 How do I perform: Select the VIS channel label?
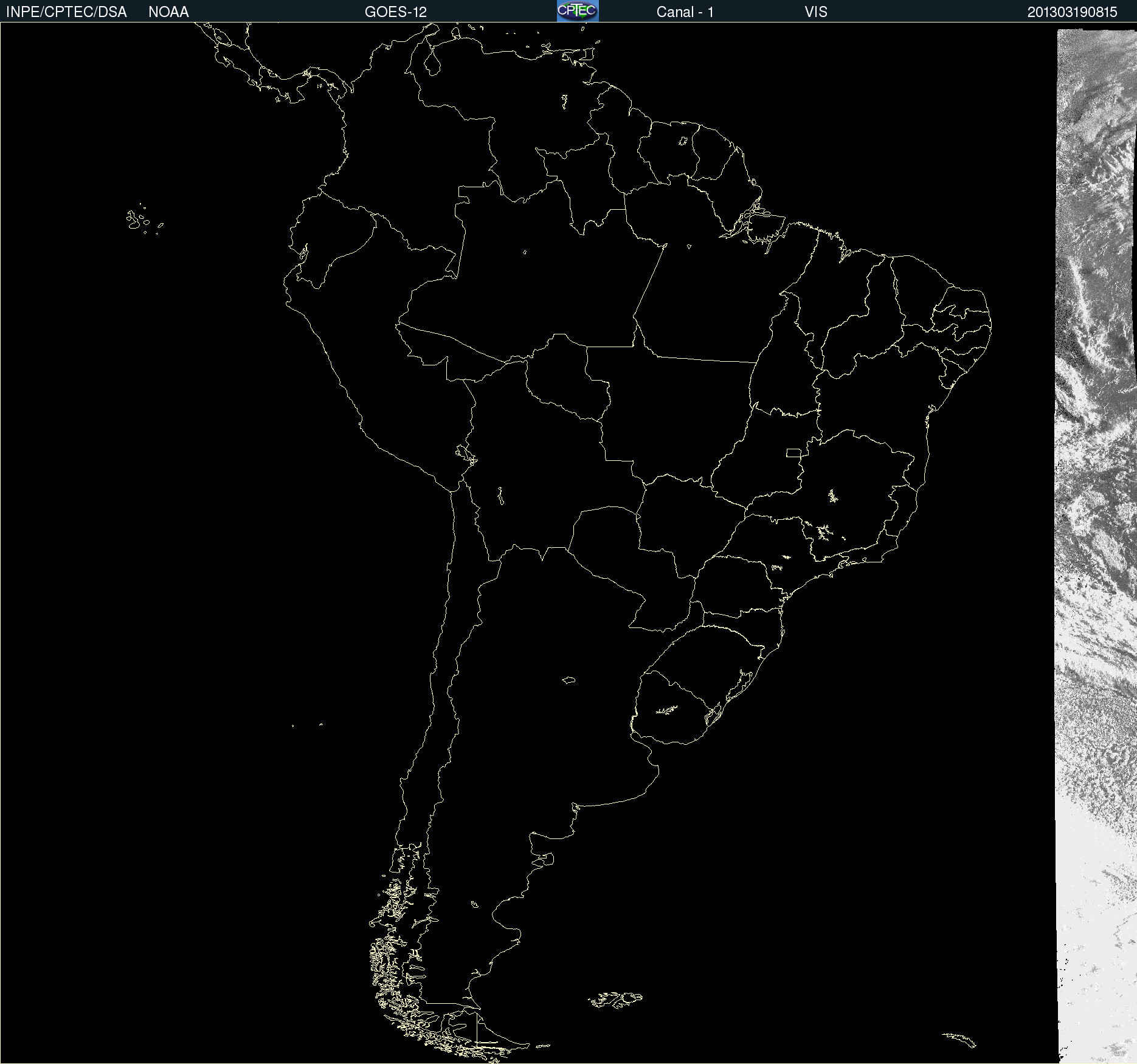pos(816,12)
